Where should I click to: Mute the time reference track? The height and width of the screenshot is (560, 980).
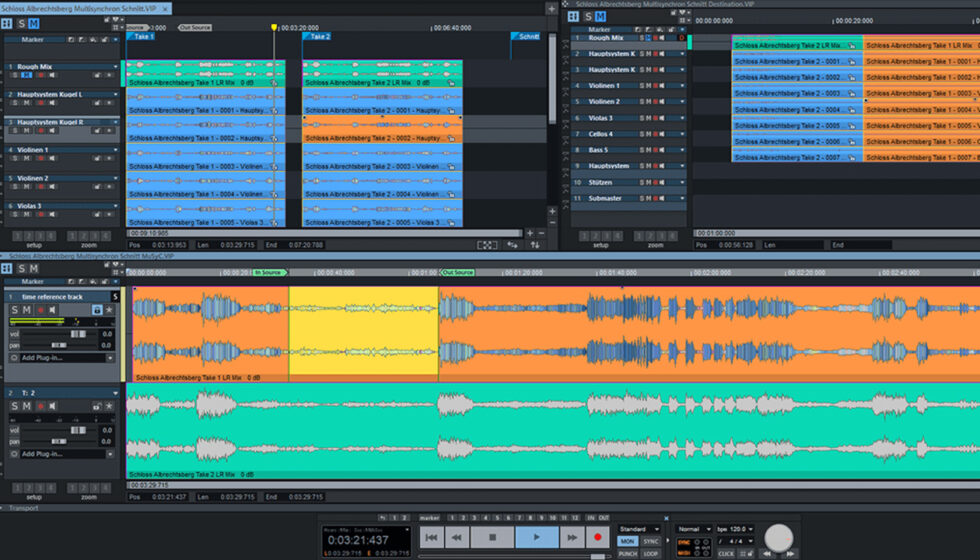click(x=28, y=311)
